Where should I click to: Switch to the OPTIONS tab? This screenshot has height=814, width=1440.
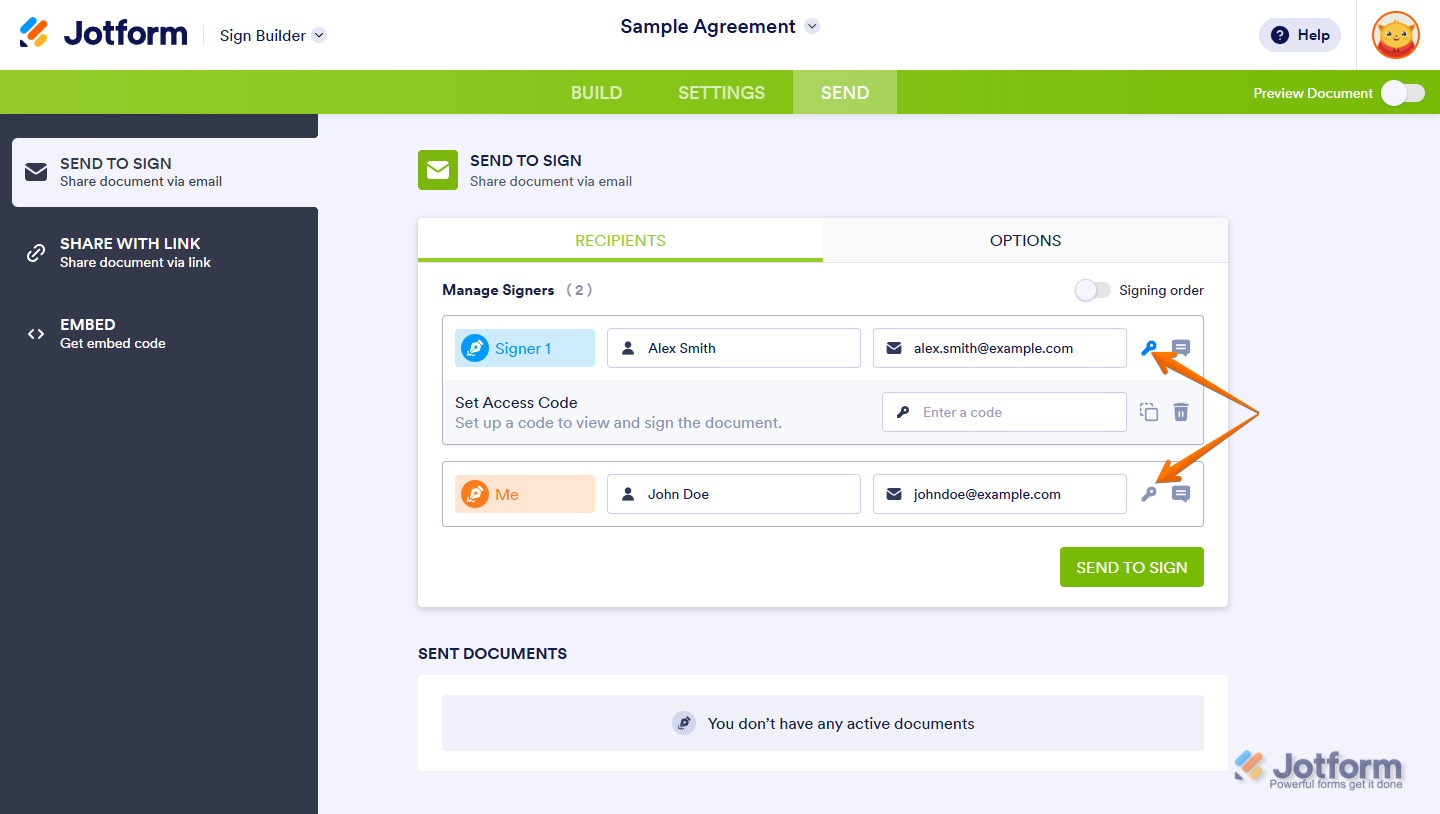(x=1025, y=240)
